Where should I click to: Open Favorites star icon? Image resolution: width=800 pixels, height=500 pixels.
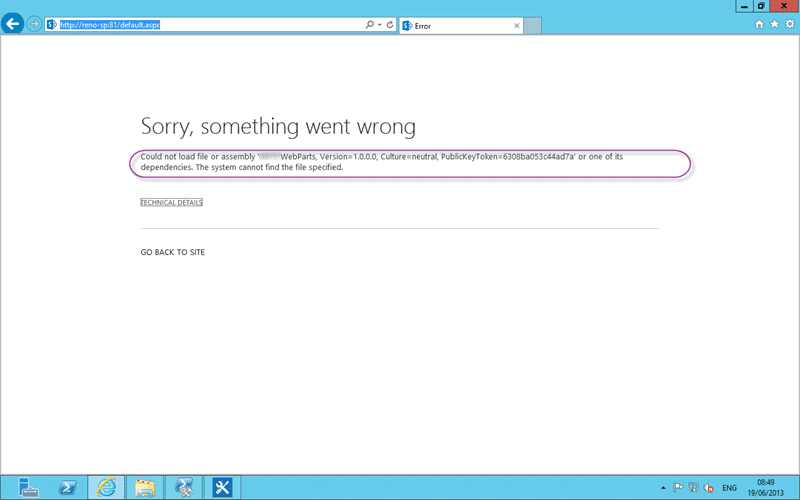click(x=774, y=24)
